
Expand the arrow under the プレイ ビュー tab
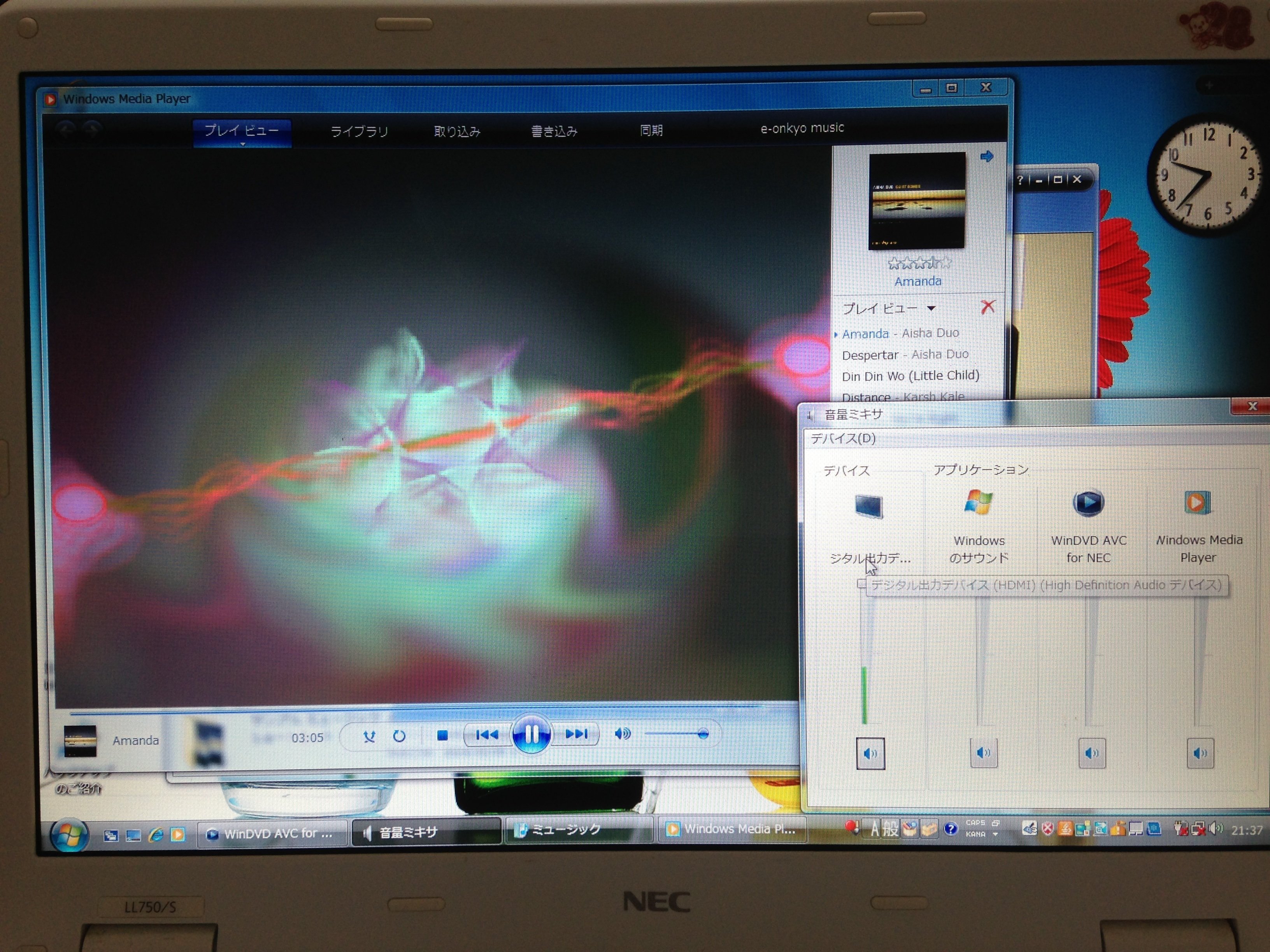pyautogui.click(x=243, y=145)
